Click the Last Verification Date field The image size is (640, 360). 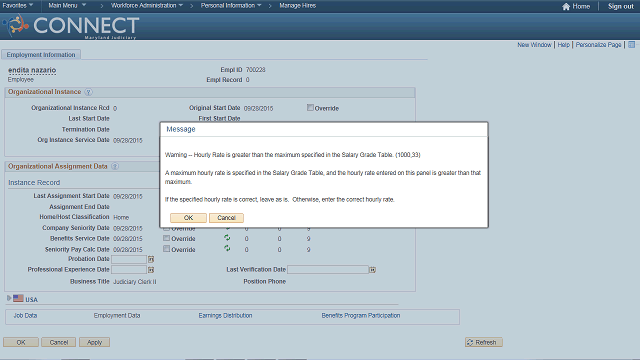point(328,270)
